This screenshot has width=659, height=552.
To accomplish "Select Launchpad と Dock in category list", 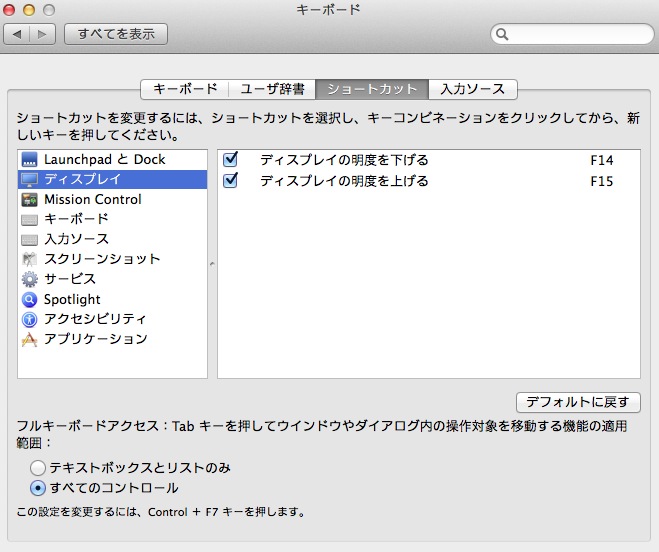I will pyautogui.click(x=113, y=159).
